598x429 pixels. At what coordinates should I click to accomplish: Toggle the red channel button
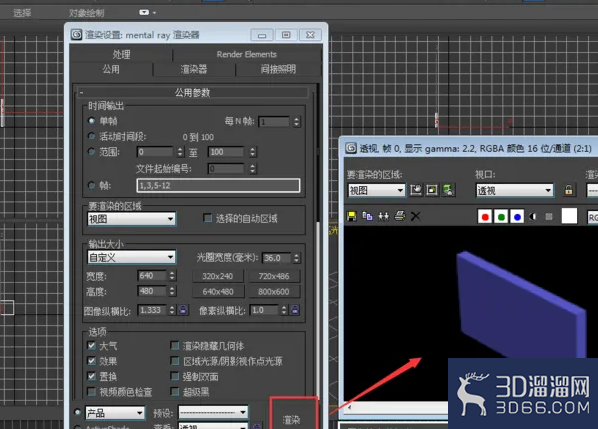tap(485, 217)
